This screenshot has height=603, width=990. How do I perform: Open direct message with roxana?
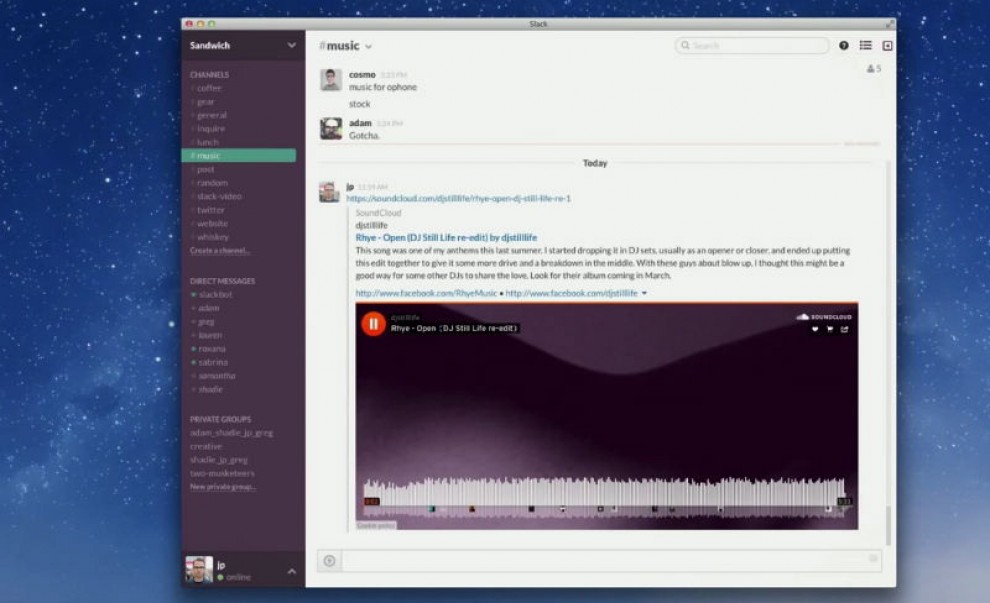(x=212, y=349)
